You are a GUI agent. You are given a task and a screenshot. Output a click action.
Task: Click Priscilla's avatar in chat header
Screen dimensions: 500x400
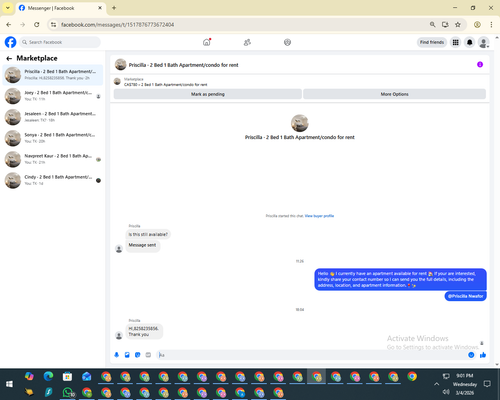120,65
